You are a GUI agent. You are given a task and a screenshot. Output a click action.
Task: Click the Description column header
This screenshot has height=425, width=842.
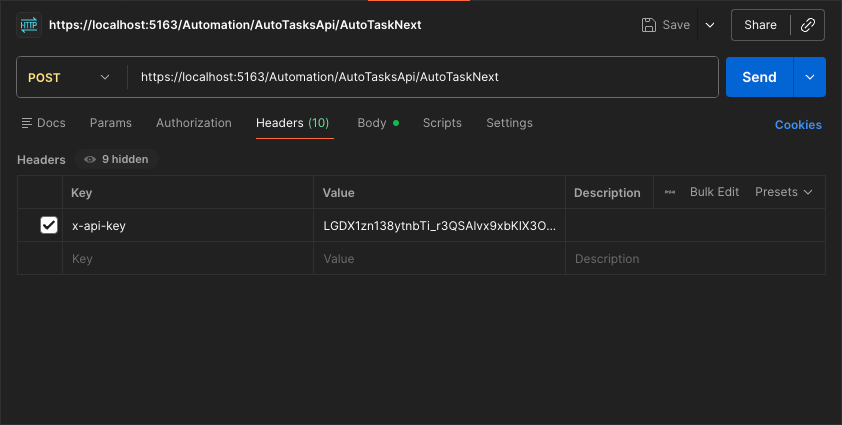tap(607, 193)
